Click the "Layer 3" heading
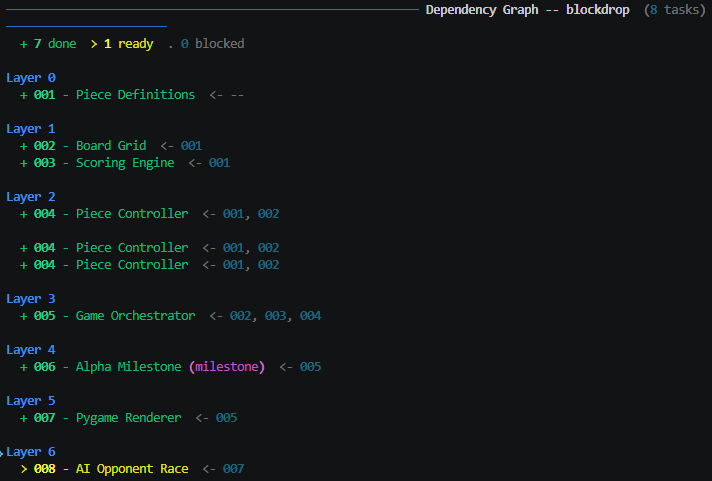 coord(31,299)
